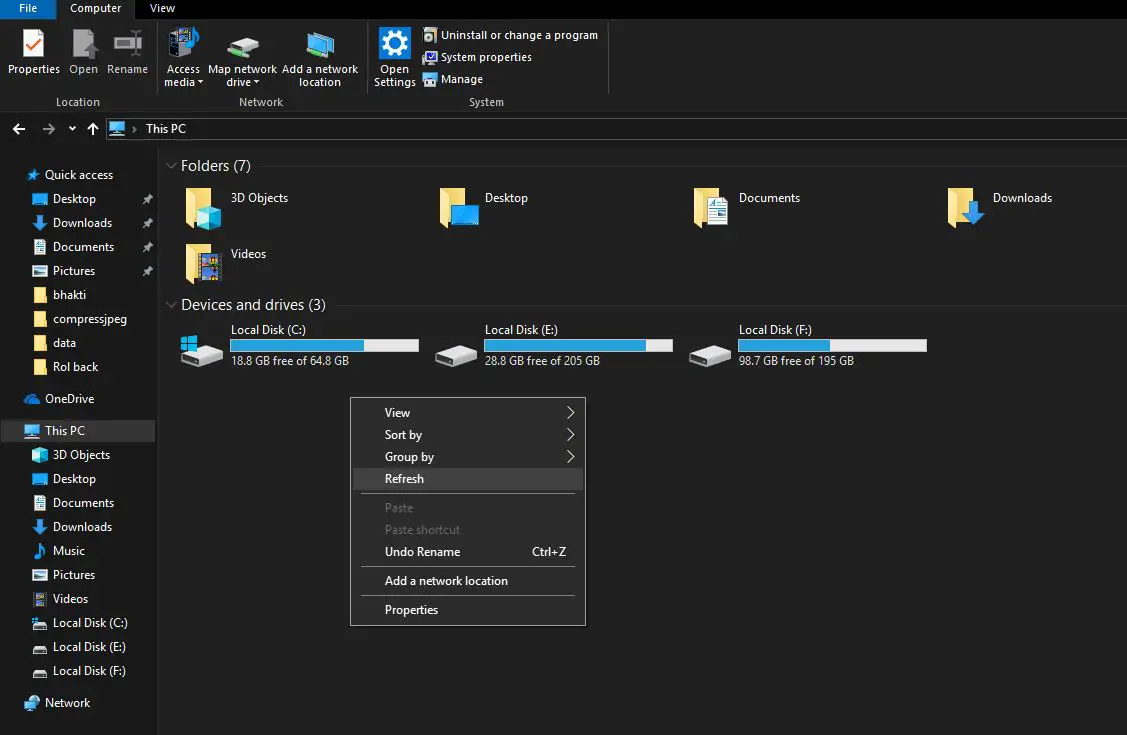Open Videos in sidebar

point(70,599)
